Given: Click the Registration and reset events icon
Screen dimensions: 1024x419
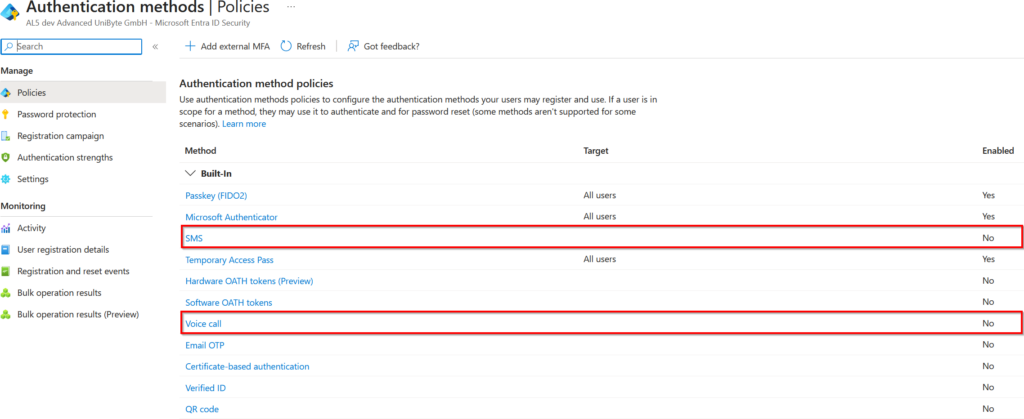Looking at the screenshot, I should point(7,272).
